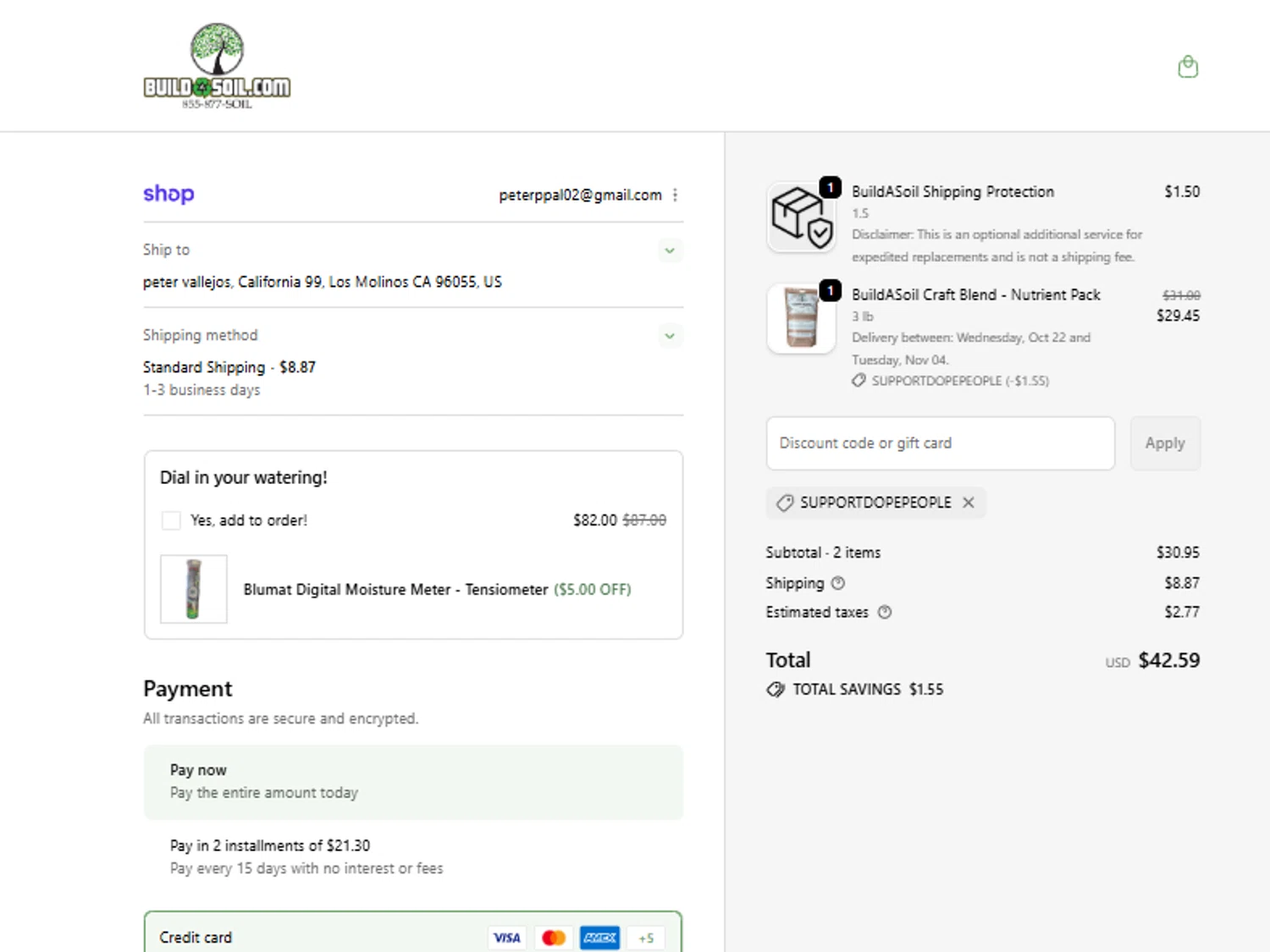Click 'Standard Shipping · $8.87' text

click(229, 367)
